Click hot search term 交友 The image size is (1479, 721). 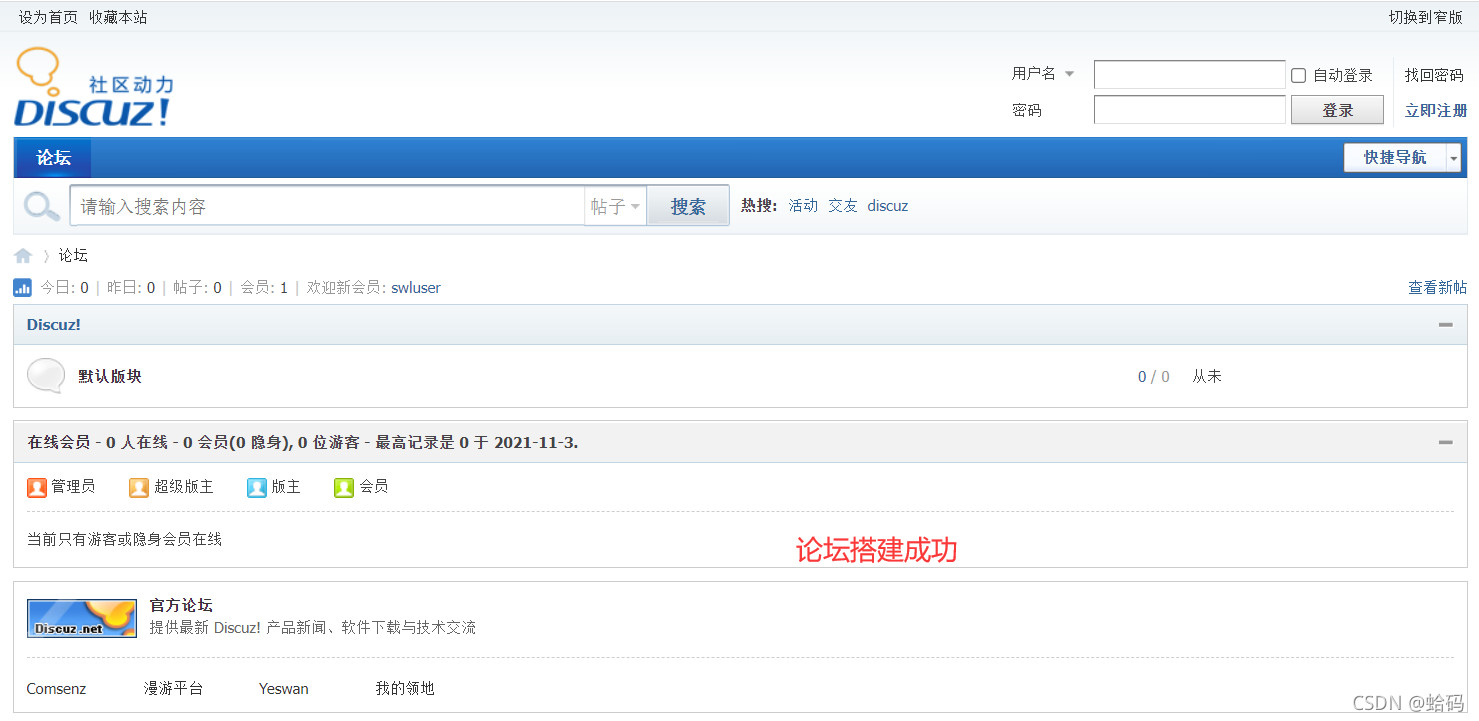(843, 205)
